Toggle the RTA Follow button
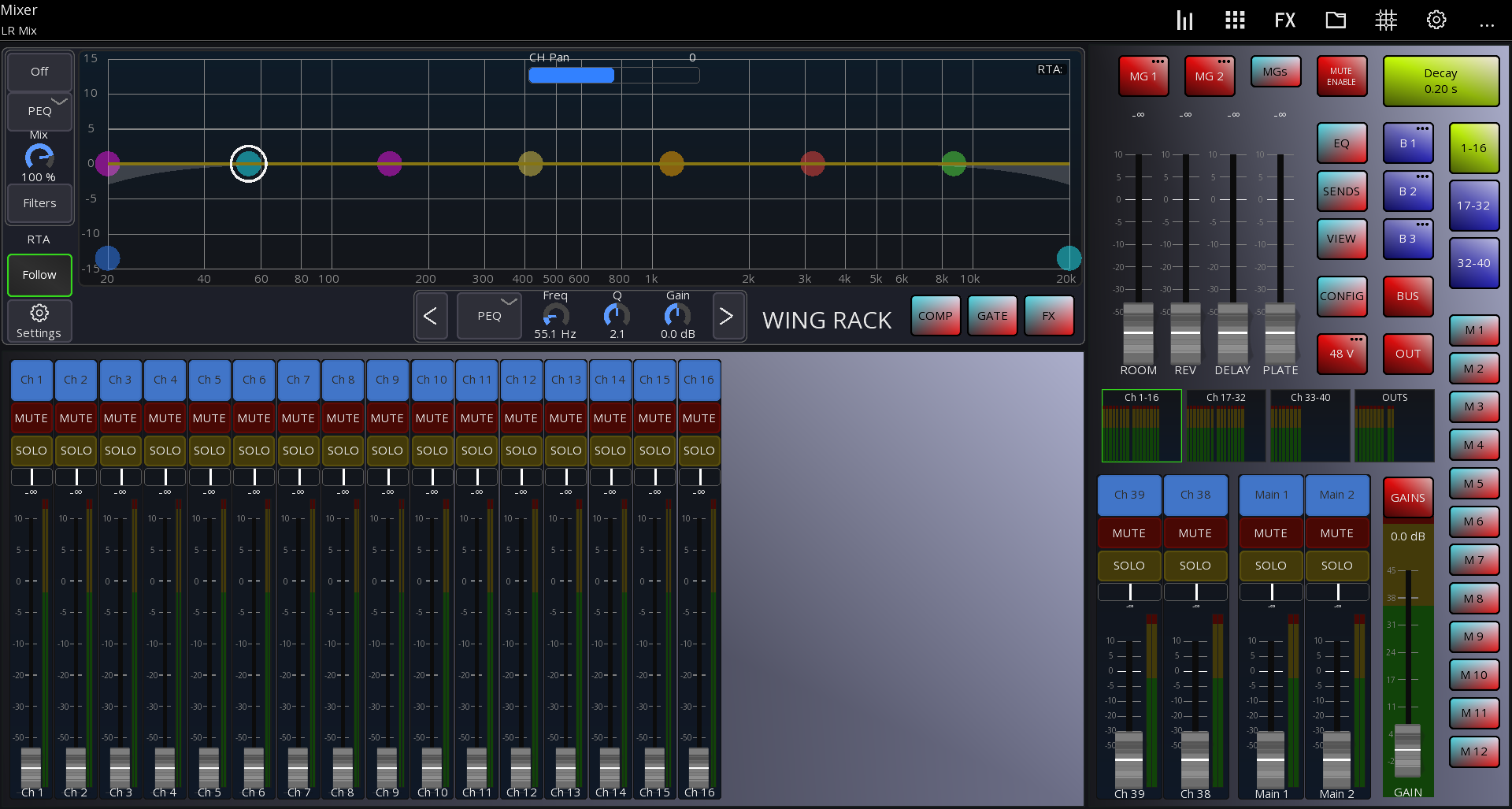 [x=39, y=275]
